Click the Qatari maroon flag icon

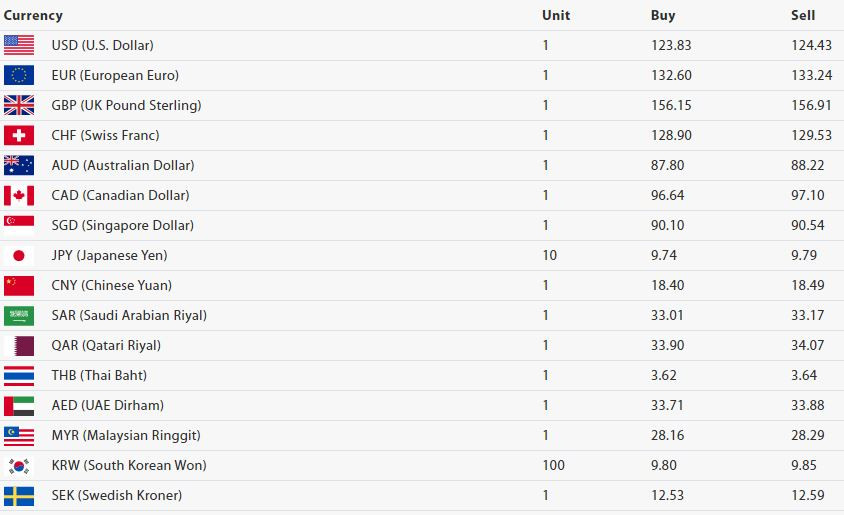tap(19, 345)
